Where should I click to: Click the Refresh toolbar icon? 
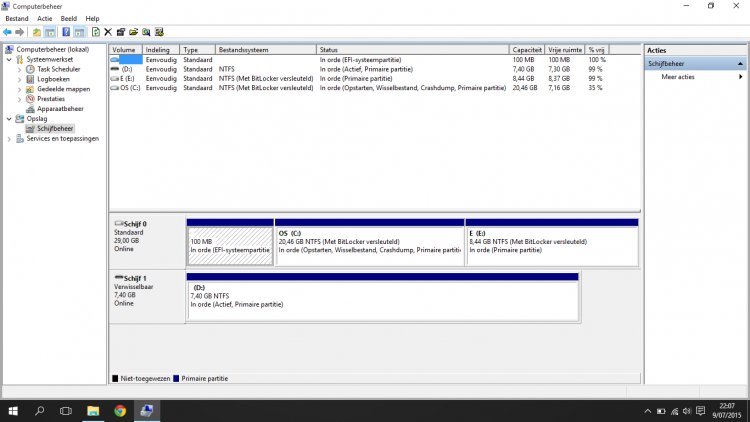(x=95, y=32)
